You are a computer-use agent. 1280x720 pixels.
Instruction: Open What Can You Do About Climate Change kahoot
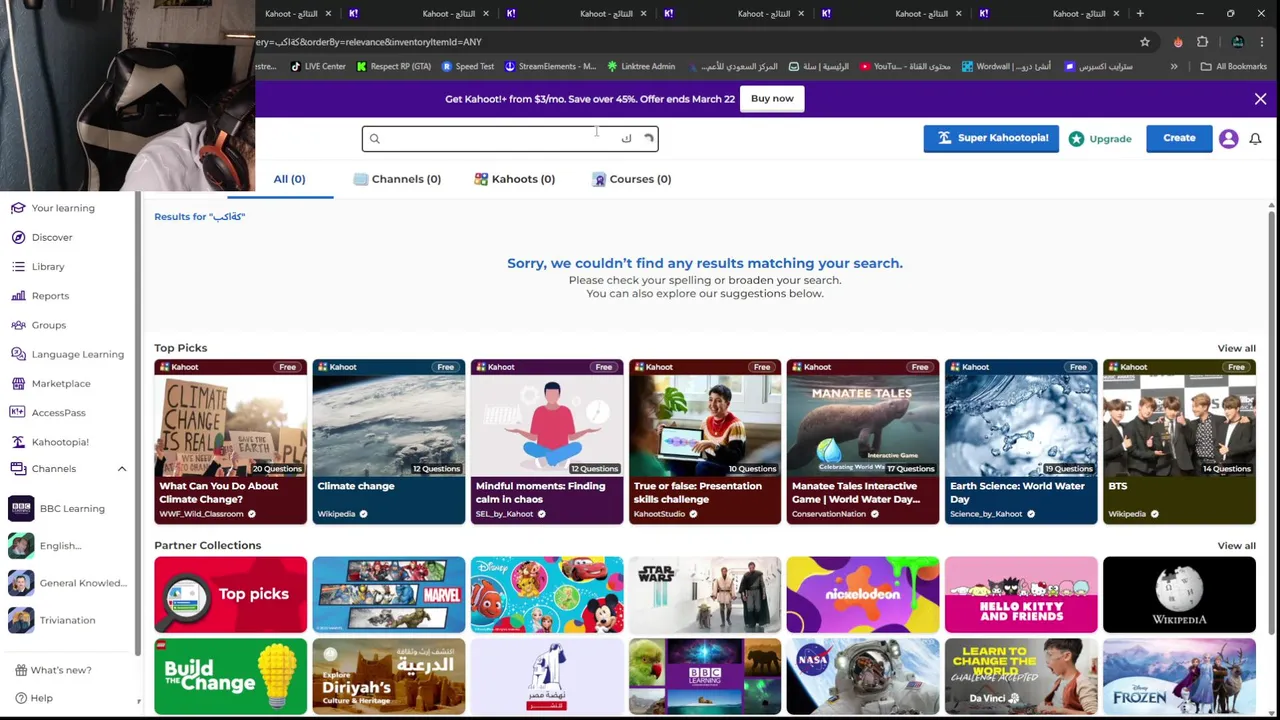pos(230,441)
